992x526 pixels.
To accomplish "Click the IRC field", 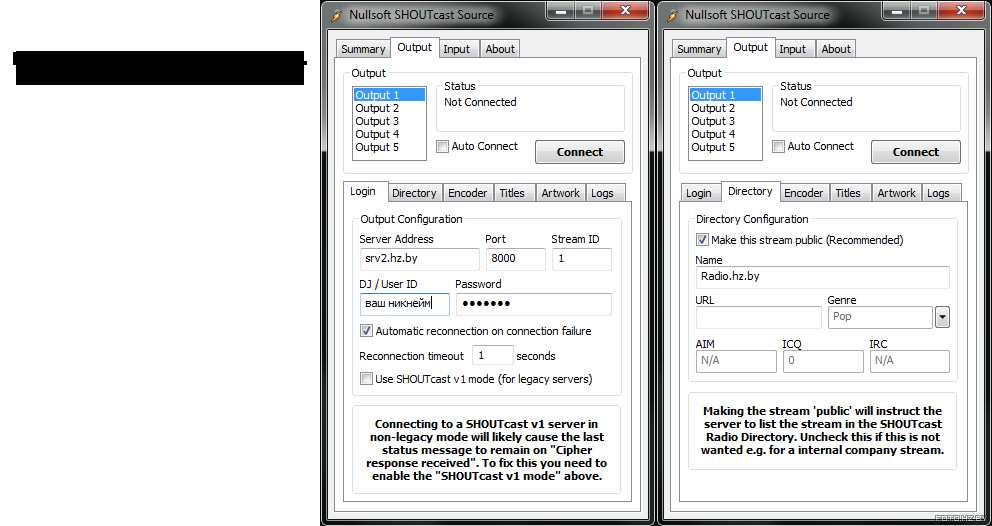I will 910,361.
